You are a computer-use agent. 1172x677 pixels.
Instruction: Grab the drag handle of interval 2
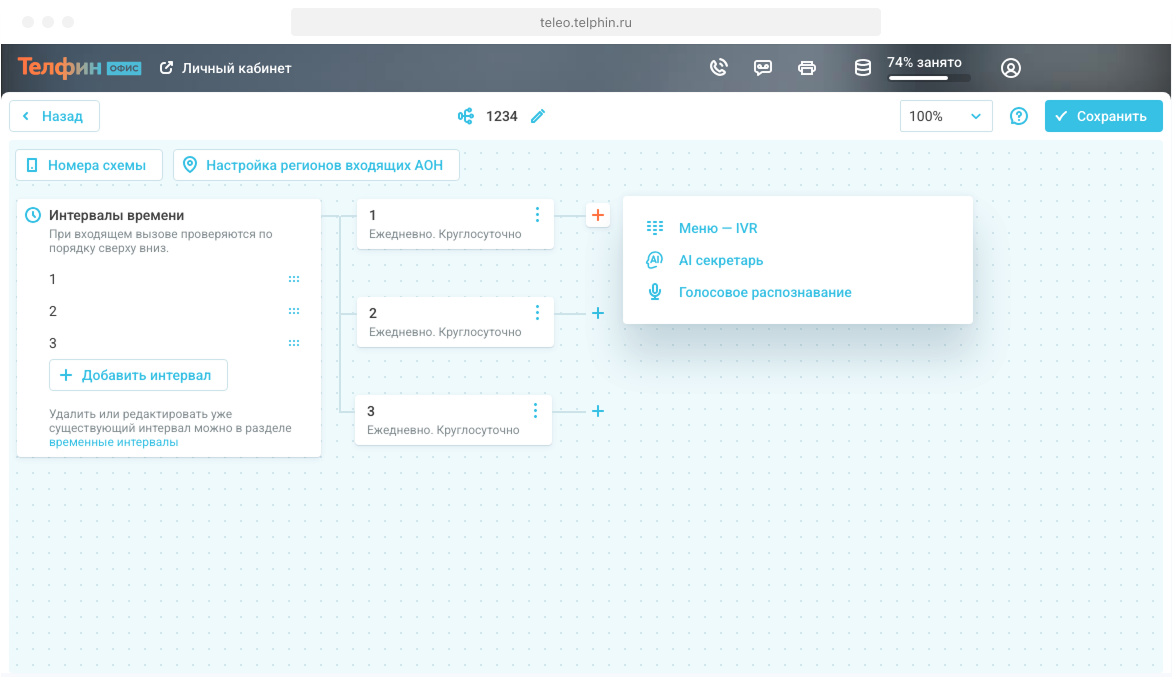(294, 311)
